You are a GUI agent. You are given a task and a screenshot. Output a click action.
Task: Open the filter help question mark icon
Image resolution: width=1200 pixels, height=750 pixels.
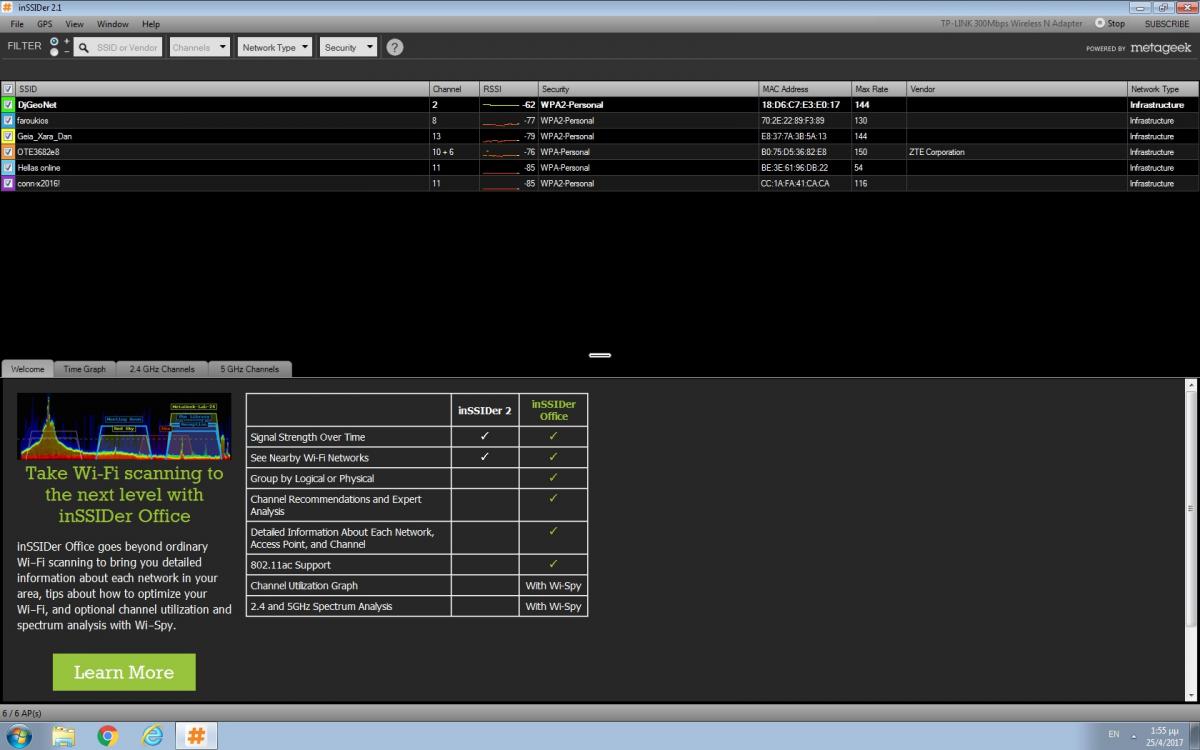click(x=395, y=47)
